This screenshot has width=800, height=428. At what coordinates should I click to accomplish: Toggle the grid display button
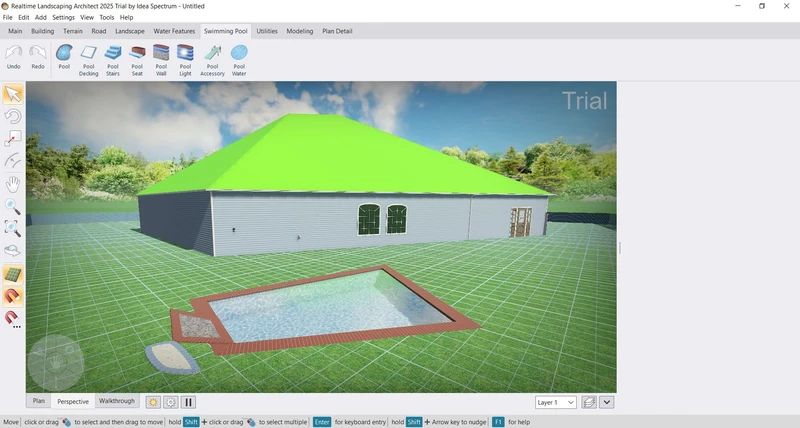(x=13, y=274)
